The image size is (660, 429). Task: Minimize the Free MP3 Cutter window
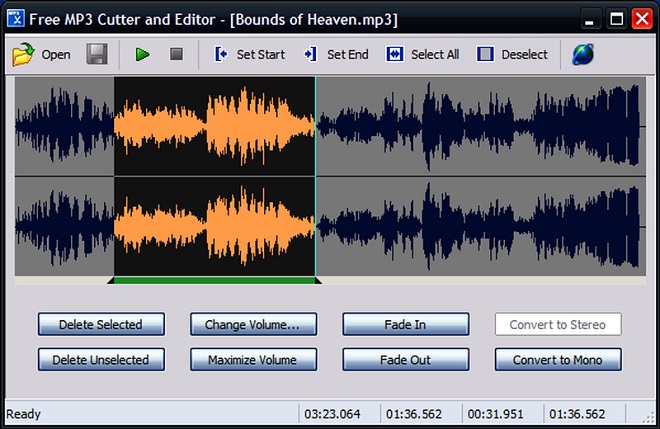click(590, 19)
